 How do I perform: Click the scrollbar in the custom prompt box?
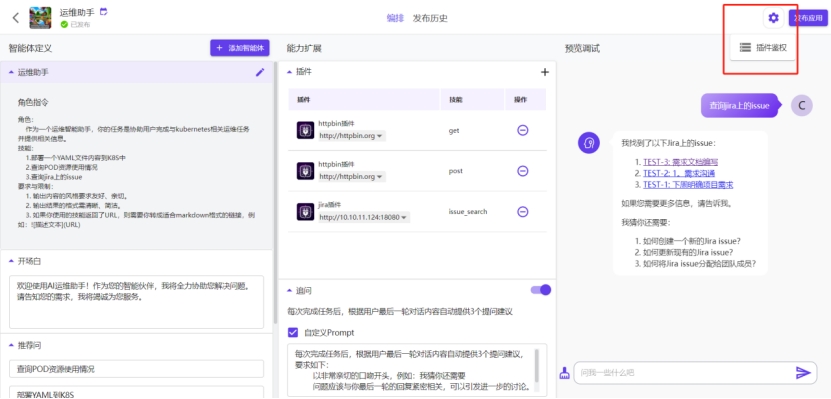point(537,366)
